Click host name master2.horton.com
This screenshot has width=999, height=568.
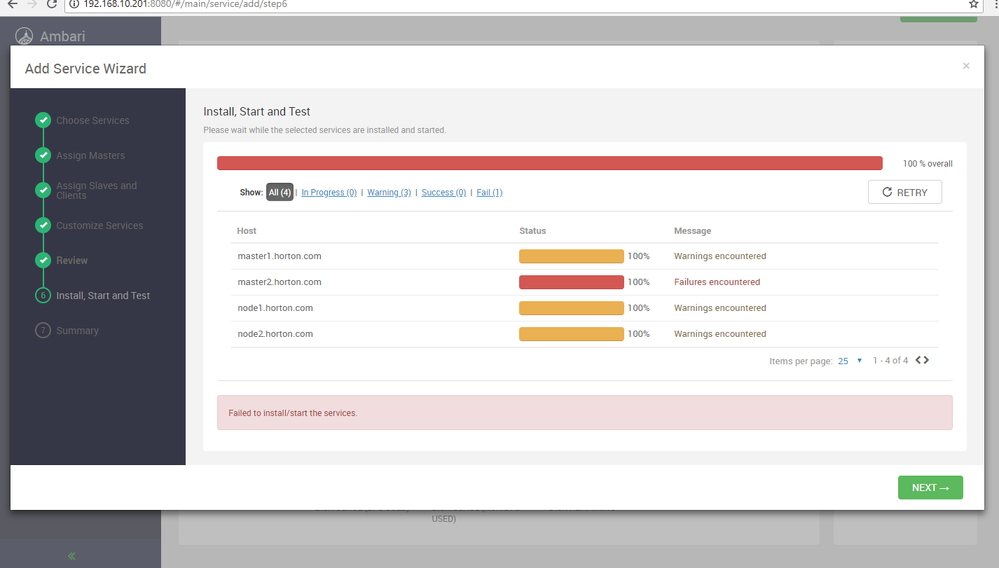click(x=279, y=282)
